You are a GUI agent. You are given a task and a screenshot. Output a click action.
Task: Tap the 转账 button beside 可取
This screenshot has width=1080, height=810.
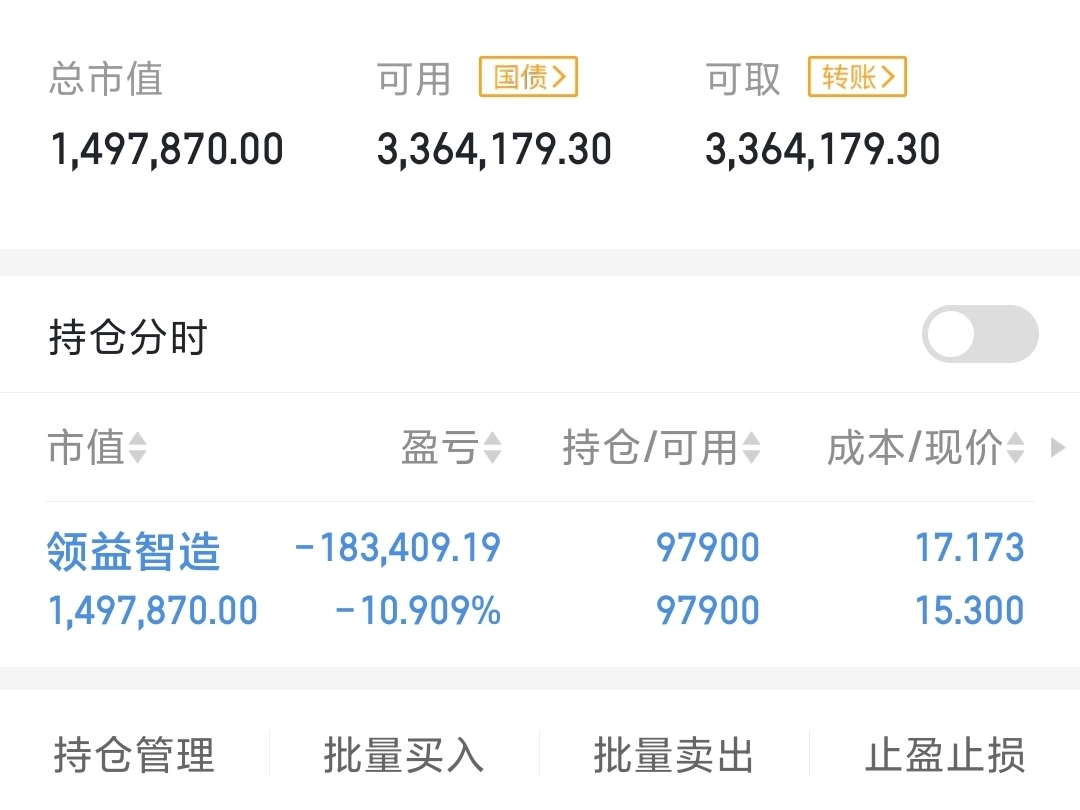coord(857,77)
